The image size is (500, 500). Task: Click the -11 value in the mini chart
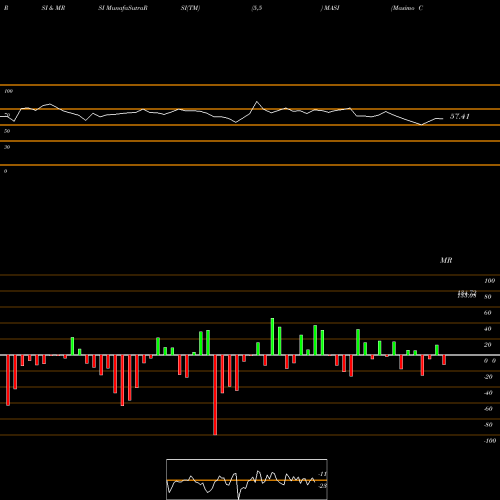(x=322, y=474)
